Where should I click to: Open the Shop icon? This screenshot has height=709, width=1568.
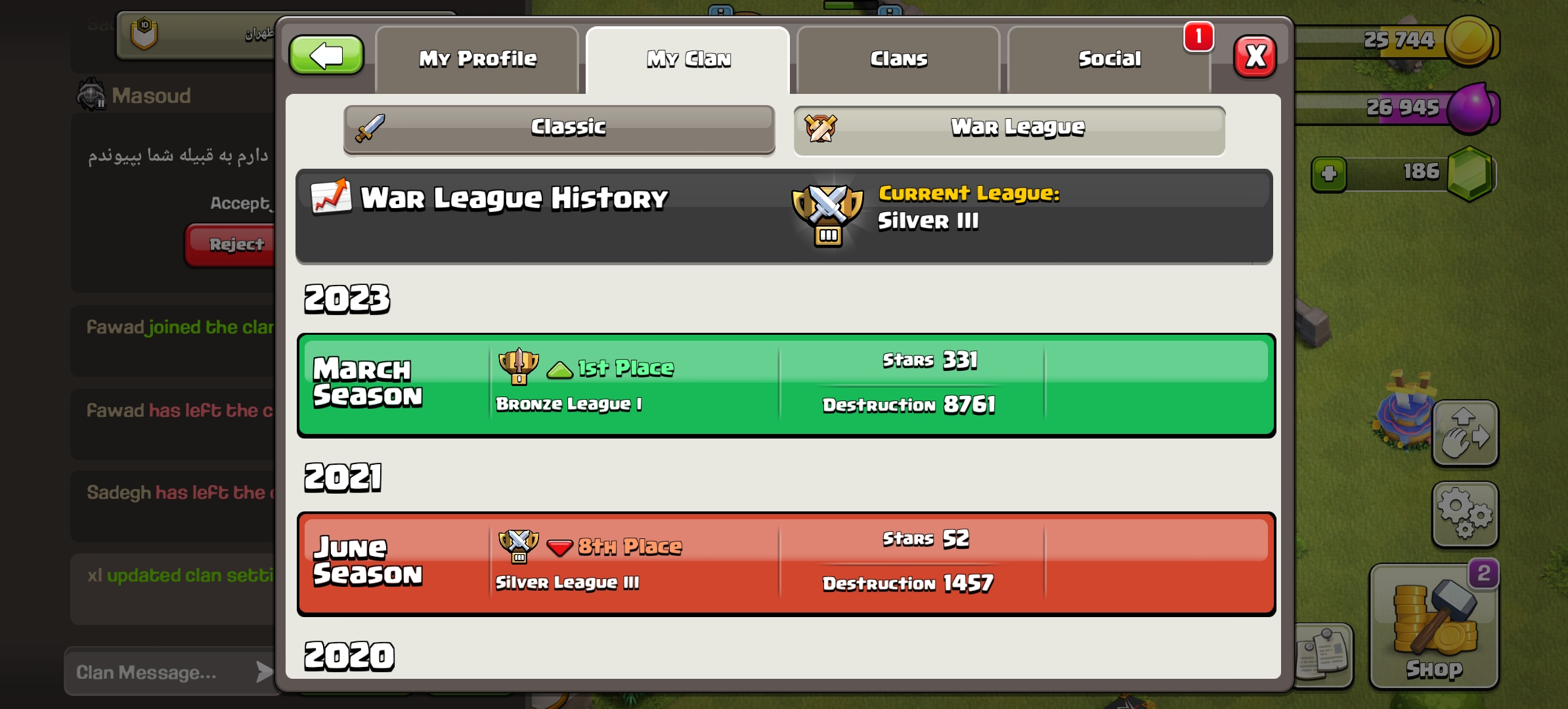pos(1434,626)
